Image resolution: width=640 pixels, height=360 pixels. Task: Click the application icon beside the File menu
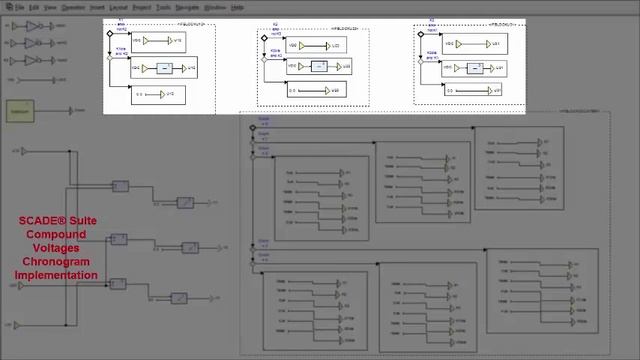tap(9, 7)
